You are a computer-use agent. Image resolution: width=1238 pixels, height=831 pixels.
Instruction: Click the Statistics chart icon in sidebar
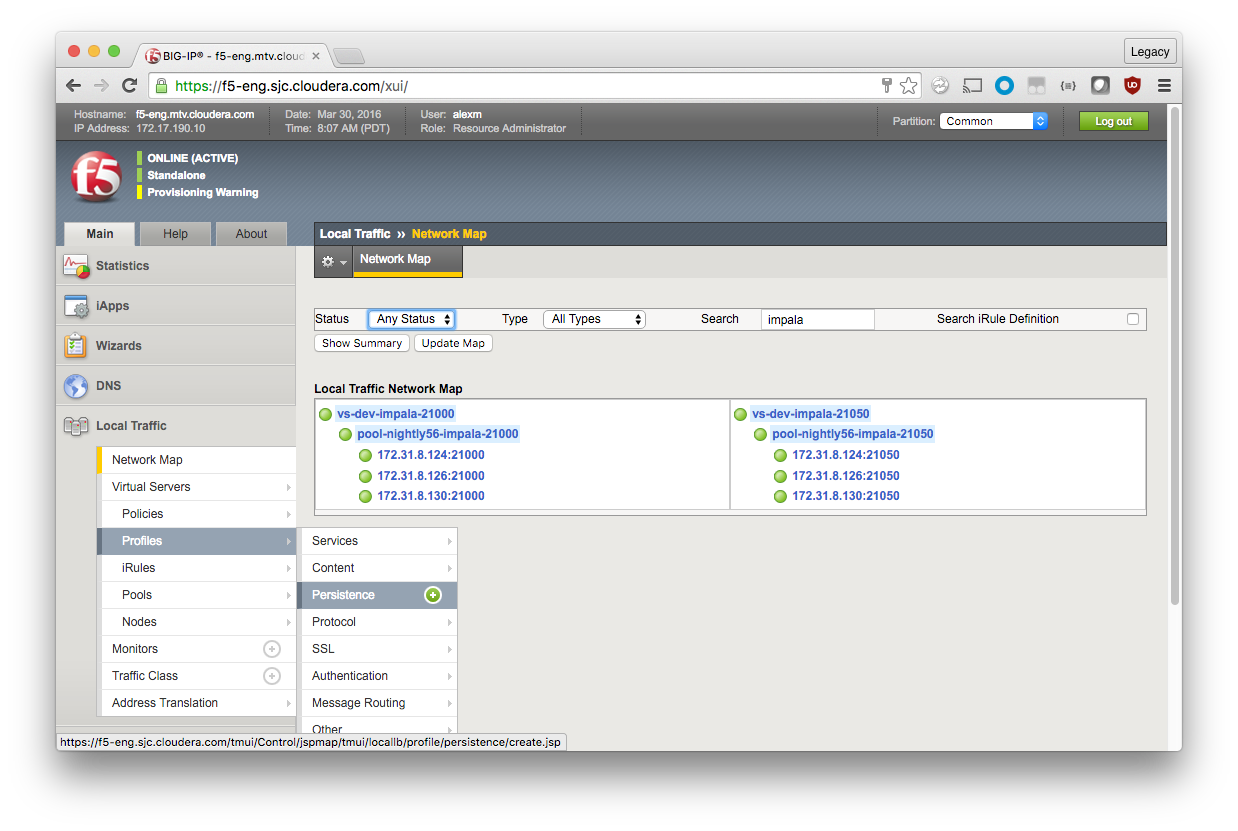point(76,266)
